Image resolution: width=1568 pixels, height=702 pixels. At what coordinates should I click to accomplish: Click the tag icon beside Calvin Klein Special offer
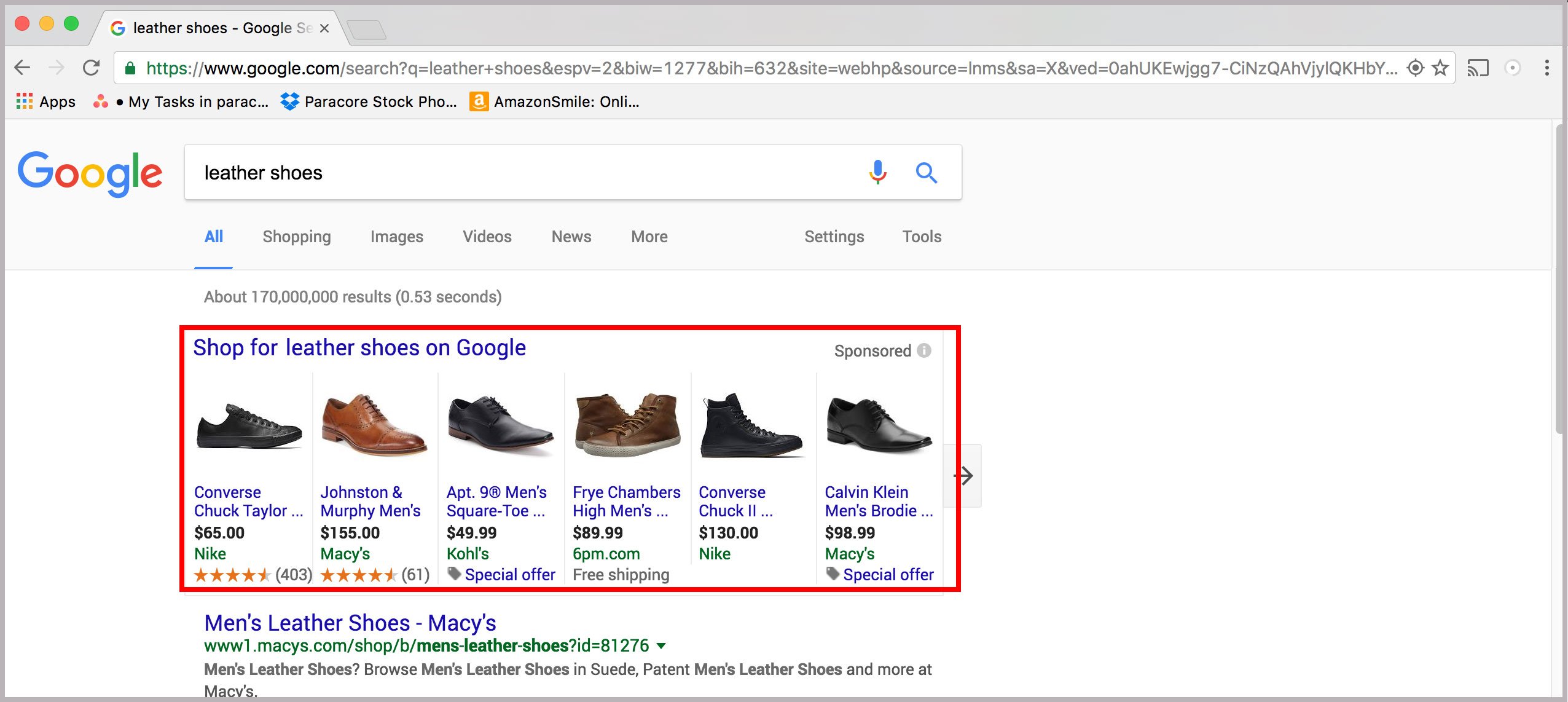(x=833, y=574)
